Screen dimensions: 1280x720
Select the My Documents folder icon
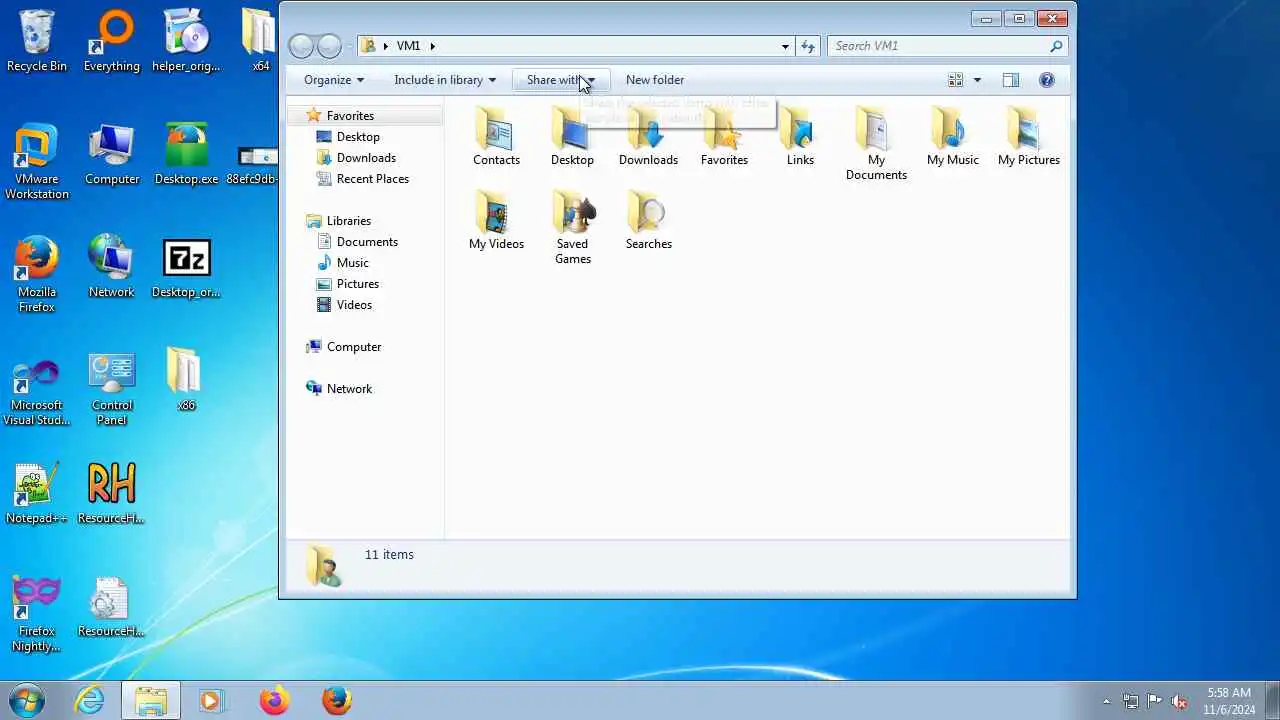(x=876, y=143)
